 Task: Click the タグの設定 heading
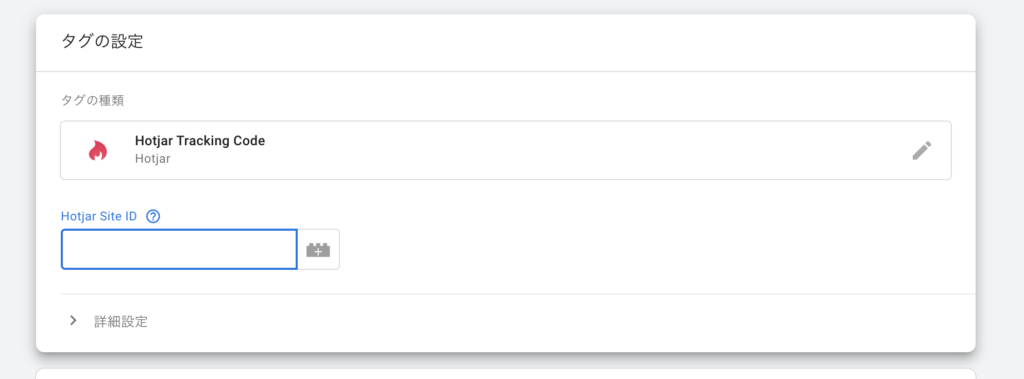[x=102, y=42]
